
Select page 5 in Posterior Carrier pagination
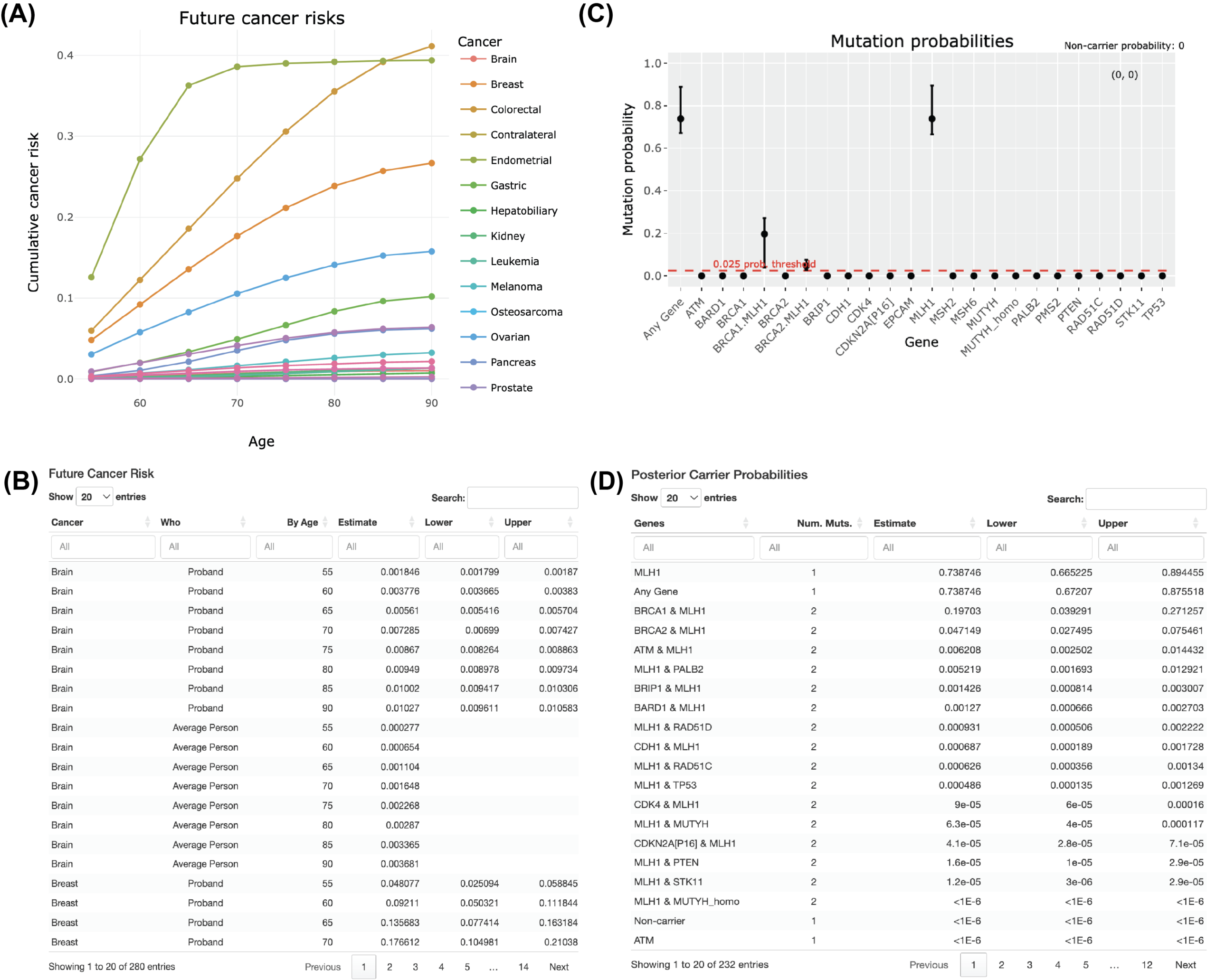click(1085, 965)
